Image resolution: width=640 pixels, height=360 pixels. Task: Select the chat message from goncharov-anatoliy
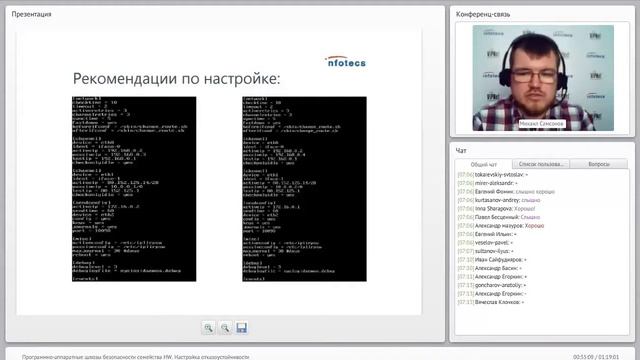(492, 285)
